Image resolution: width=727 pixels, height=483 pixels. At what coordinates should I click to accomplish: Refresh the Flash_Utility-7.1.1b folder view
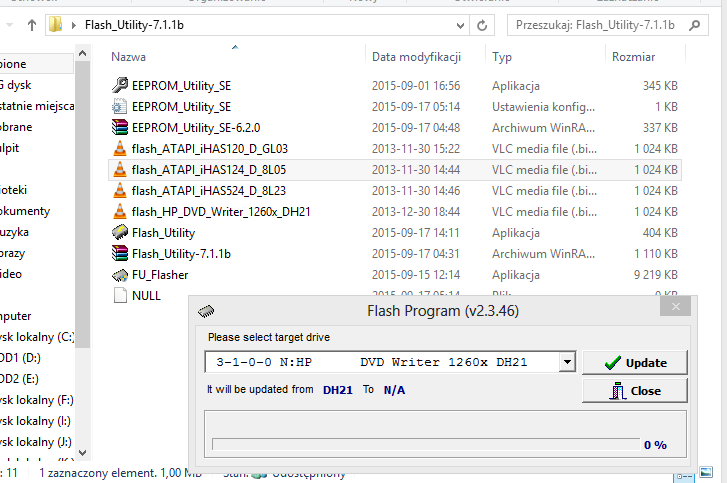tap(482, 25)
